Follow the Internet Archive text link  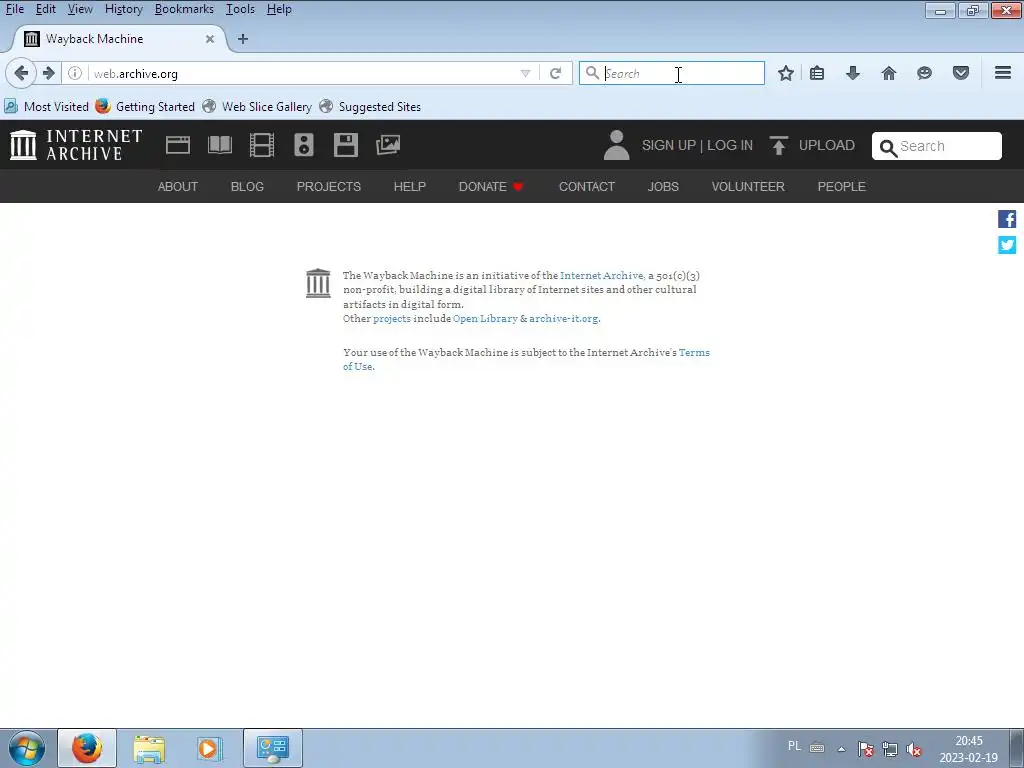[x=601, y=276]
